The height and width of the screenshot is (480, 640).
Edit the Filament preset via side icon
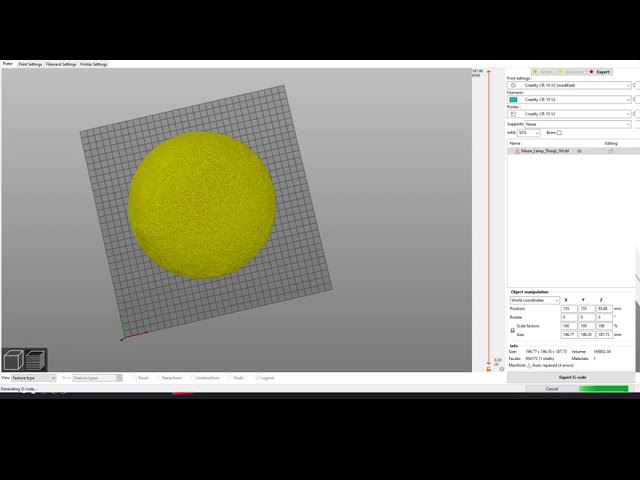coord(636,100)
